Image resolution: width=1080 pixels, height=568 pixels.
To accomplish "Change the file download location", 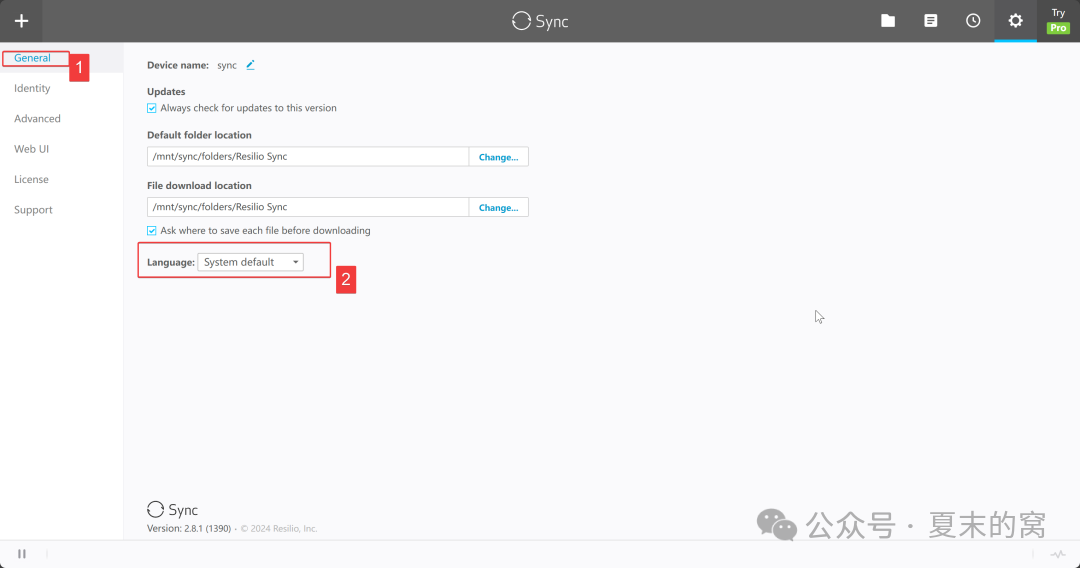I will pyautogui.click(x=498, y=208).
